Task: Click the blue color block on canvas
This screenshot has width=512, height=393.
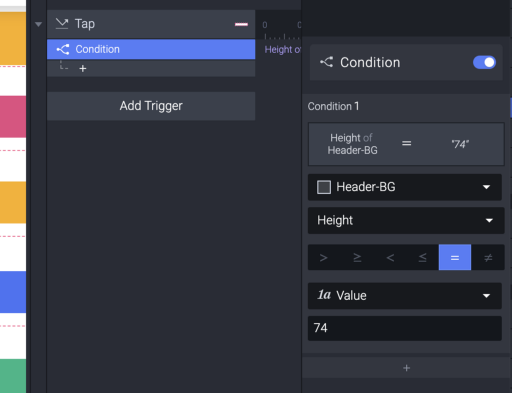Action: point(13,292)
